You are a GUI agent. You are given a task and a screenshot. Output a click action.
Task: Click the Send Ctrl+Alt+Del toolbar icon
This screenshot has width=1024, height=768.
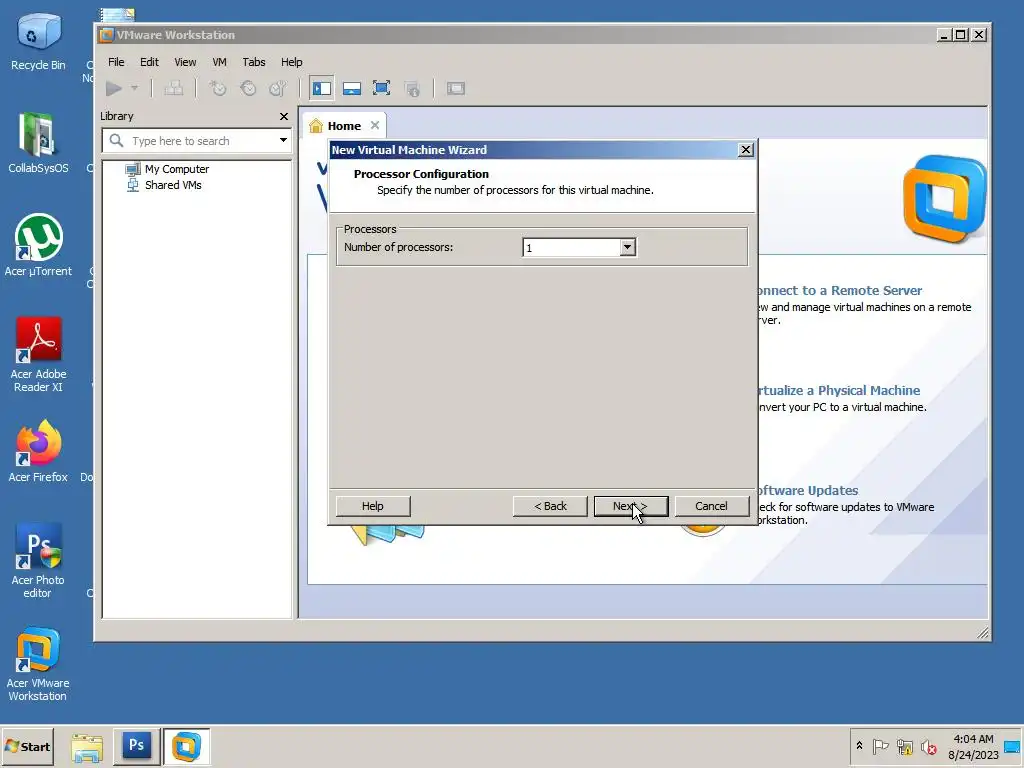(x=173, y=88)
